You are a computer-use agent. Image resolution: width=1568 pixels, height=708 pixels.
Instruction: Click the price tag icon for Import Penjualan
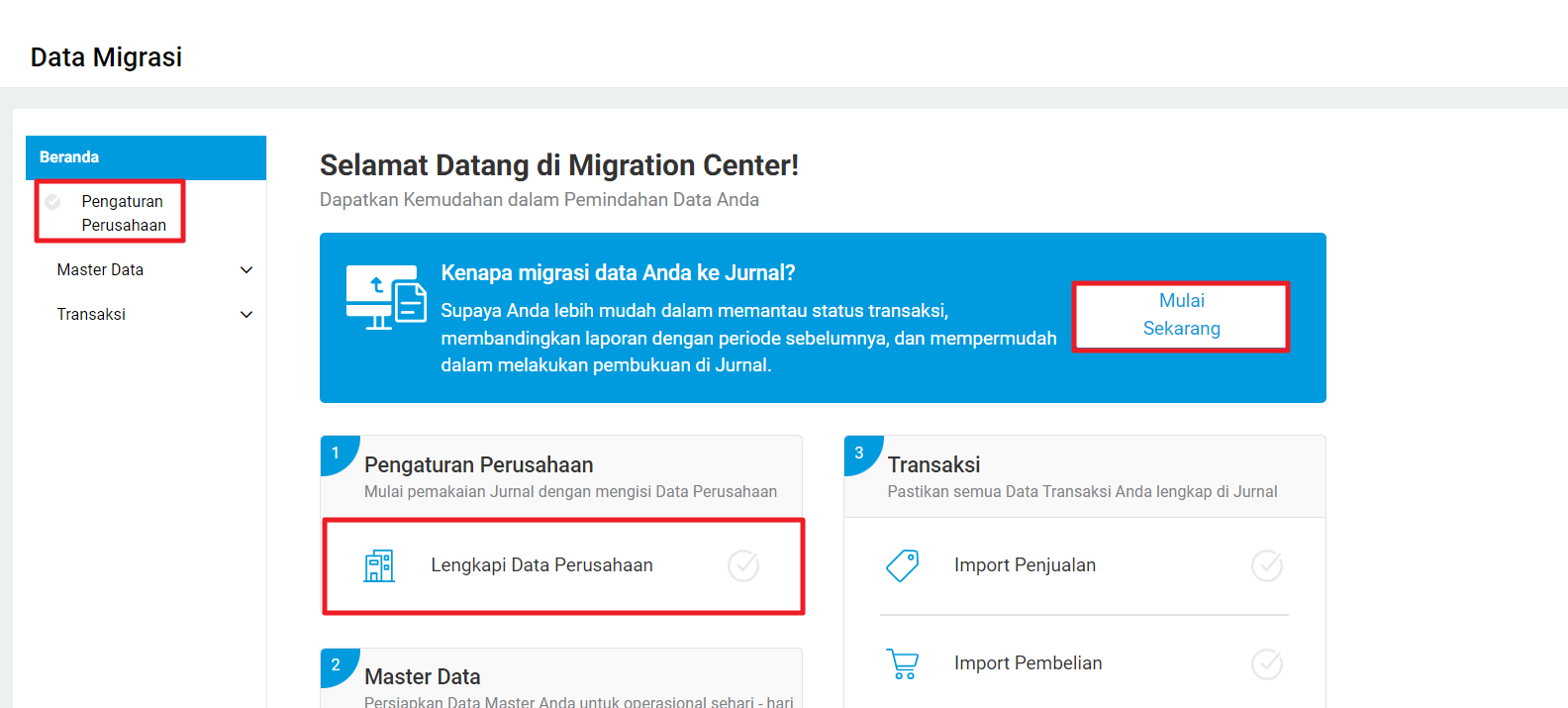[902, 565]
